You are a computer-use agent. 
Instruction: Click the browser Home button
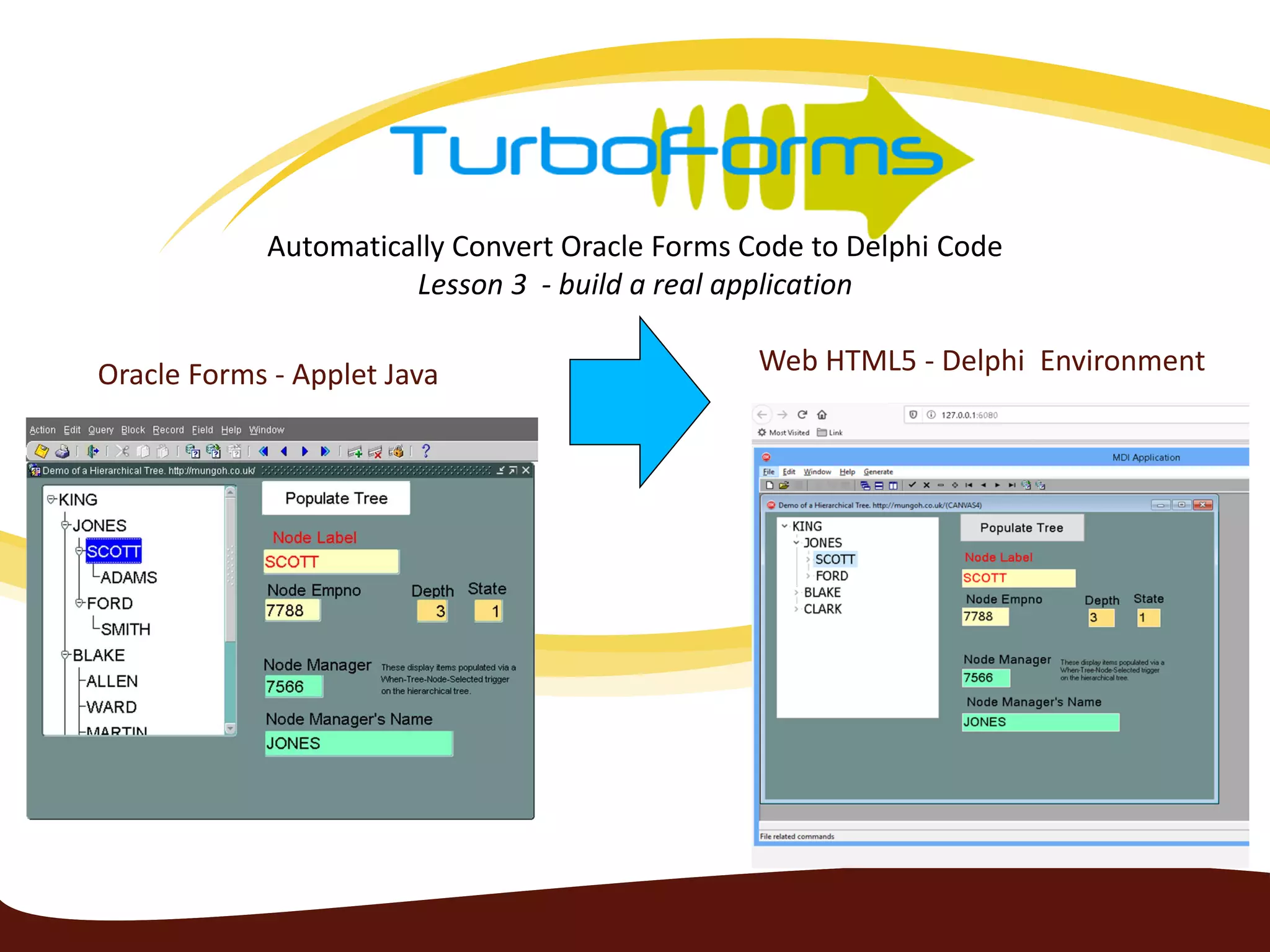point(822,414)
